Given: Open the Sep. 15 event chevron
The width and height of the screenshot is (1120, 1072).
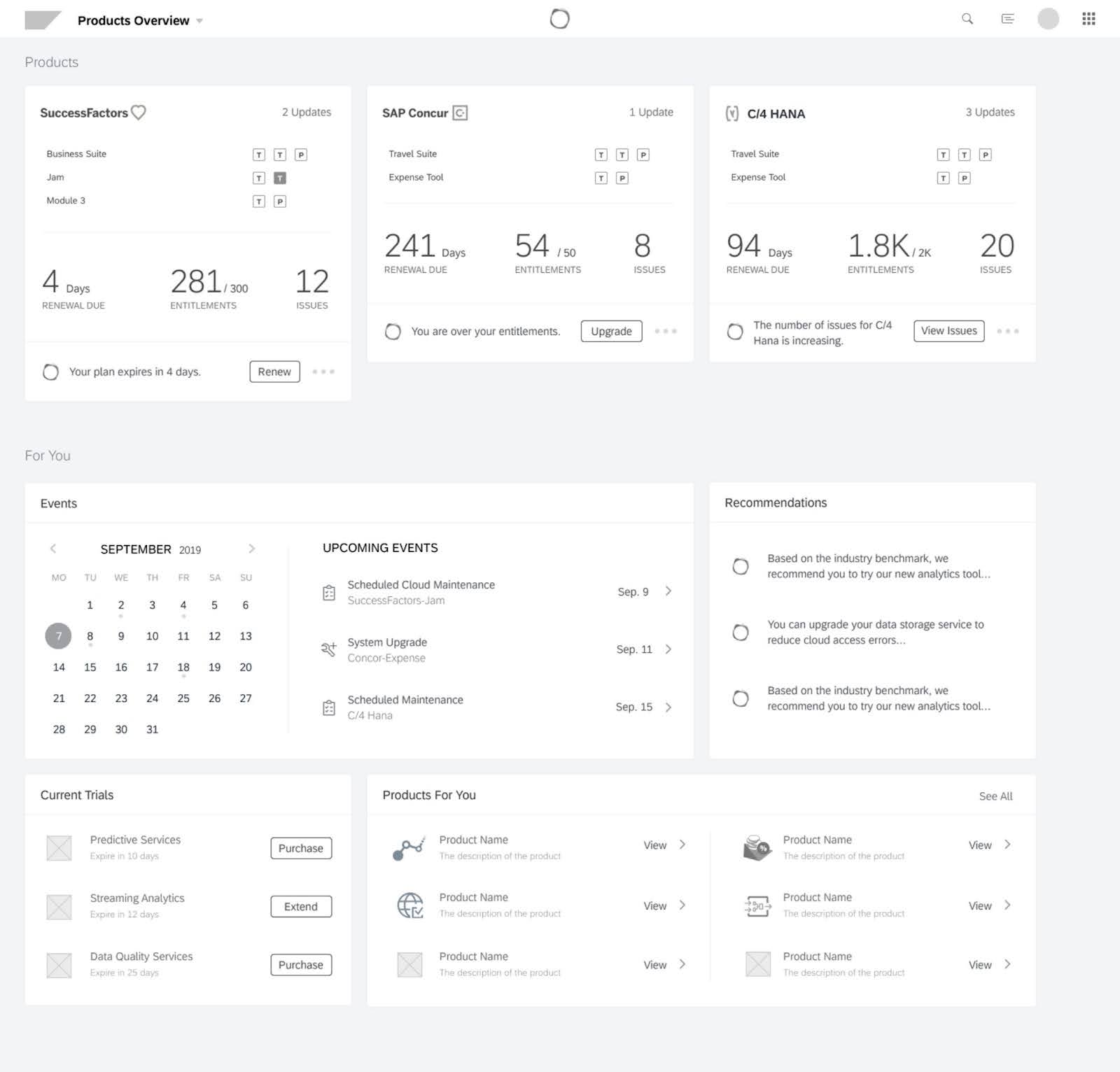Looking at the screenshot, I should [x=668, y=707].
